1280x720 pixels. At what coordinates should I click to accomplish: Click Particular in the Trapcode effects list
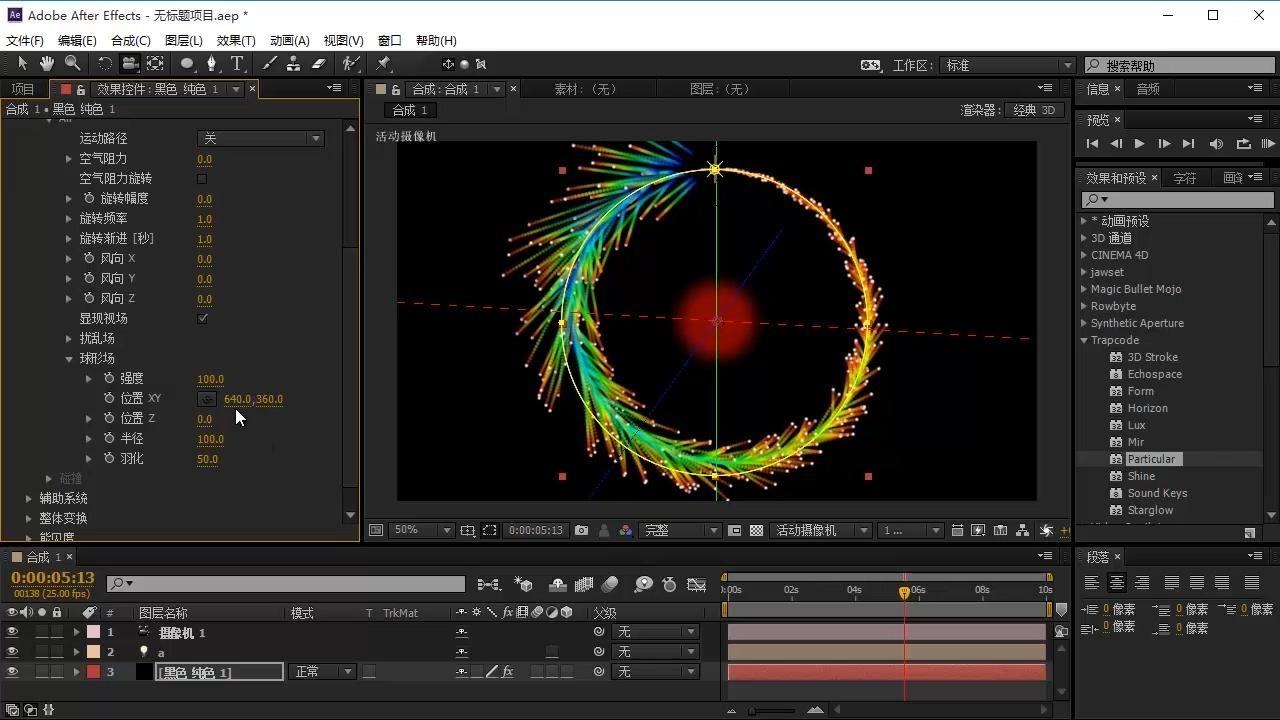pyautogui.click(x=1150, y=459)
